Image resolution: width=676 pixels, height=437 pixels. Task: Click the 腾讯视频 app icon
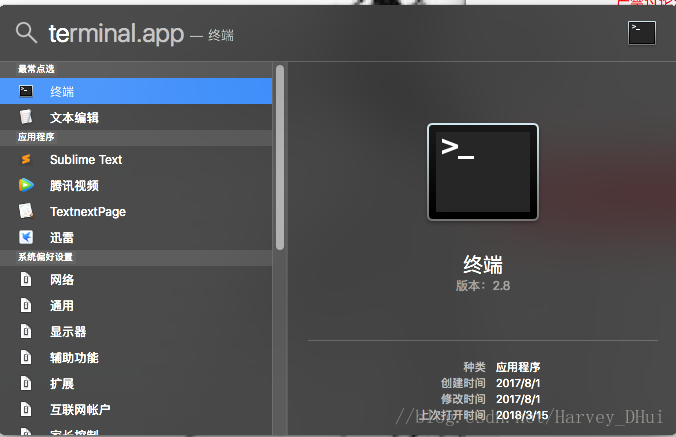click(x=26, y=185)
